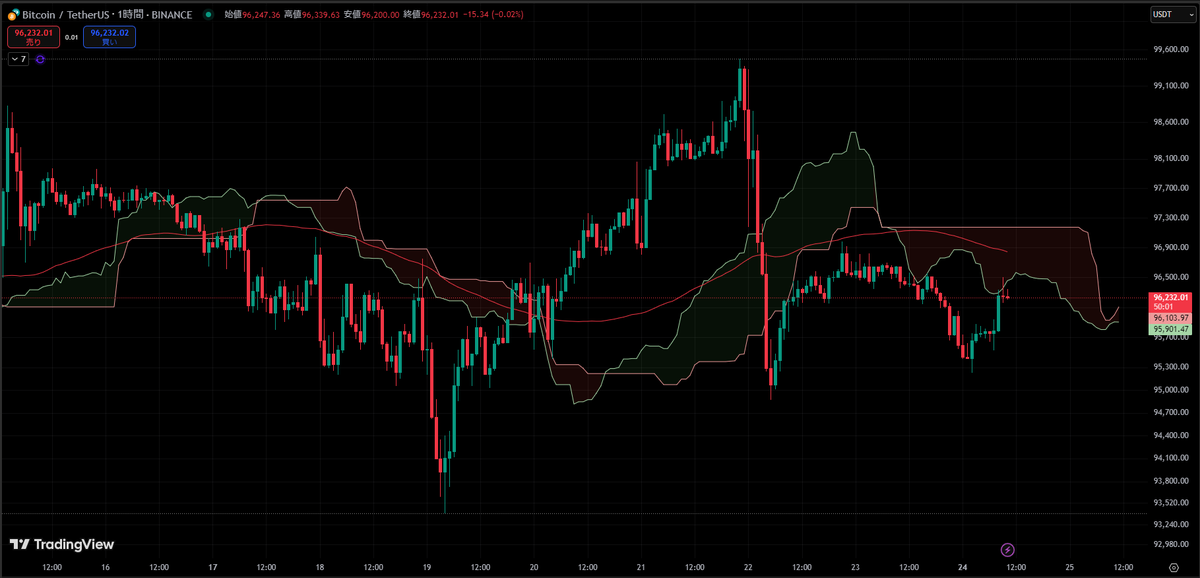Click the 97,700.00 price axis label

1171,188
